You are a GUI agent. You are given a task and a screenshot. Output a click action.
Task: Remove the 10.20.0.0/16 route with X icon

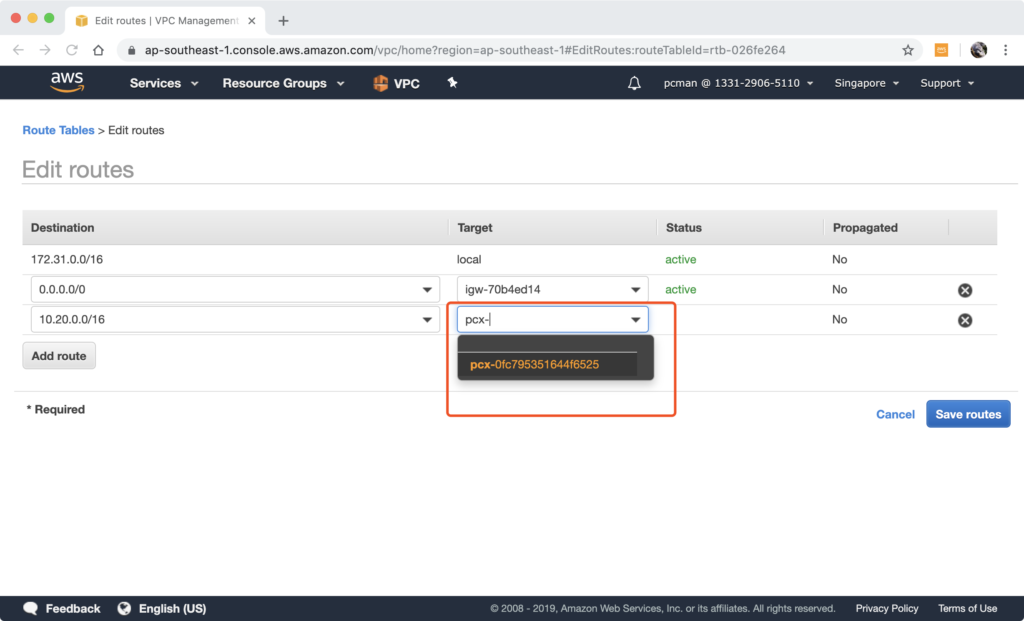pyautogui.click(x=965, y=320)
